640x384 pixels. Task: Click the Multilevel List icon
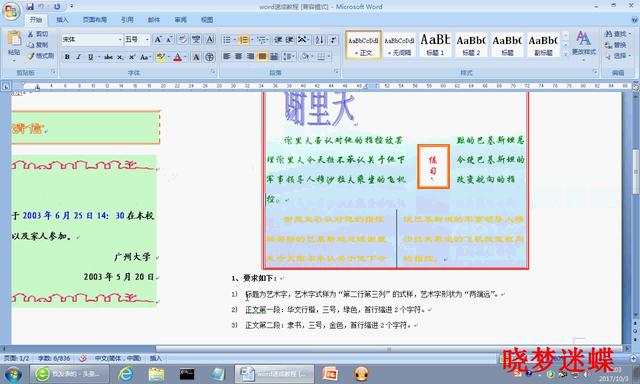(x=261, y=40)
